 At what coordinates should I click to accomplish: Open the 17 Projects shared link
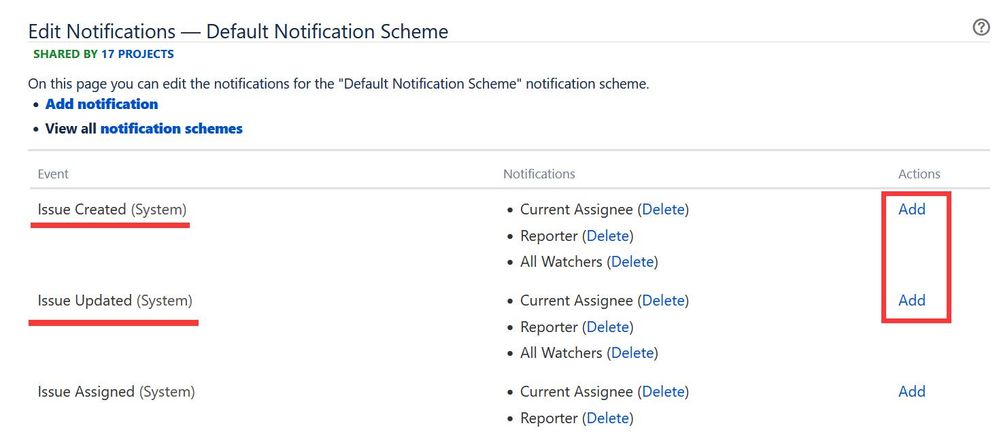click(137, 54)
